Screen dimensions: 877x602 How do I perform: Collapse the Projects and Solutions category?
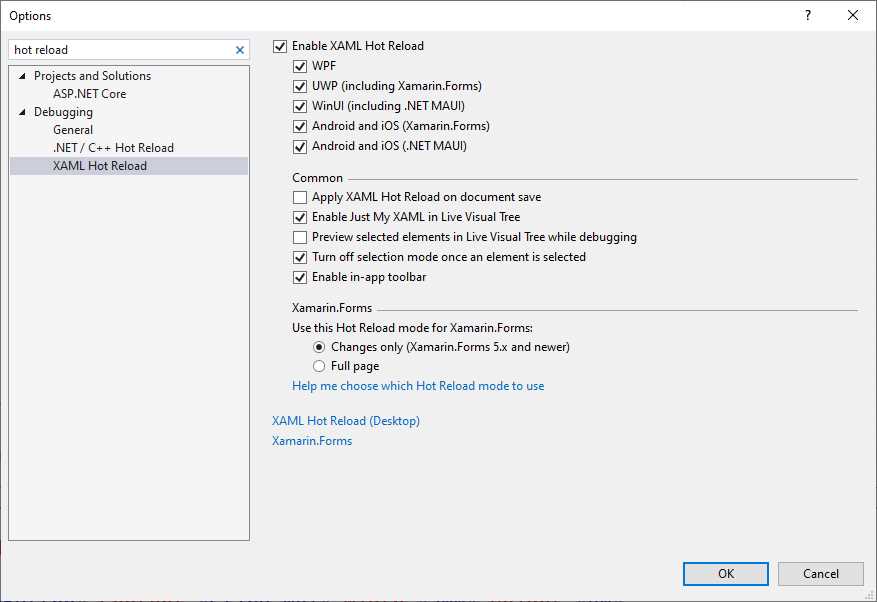[22, 75]
